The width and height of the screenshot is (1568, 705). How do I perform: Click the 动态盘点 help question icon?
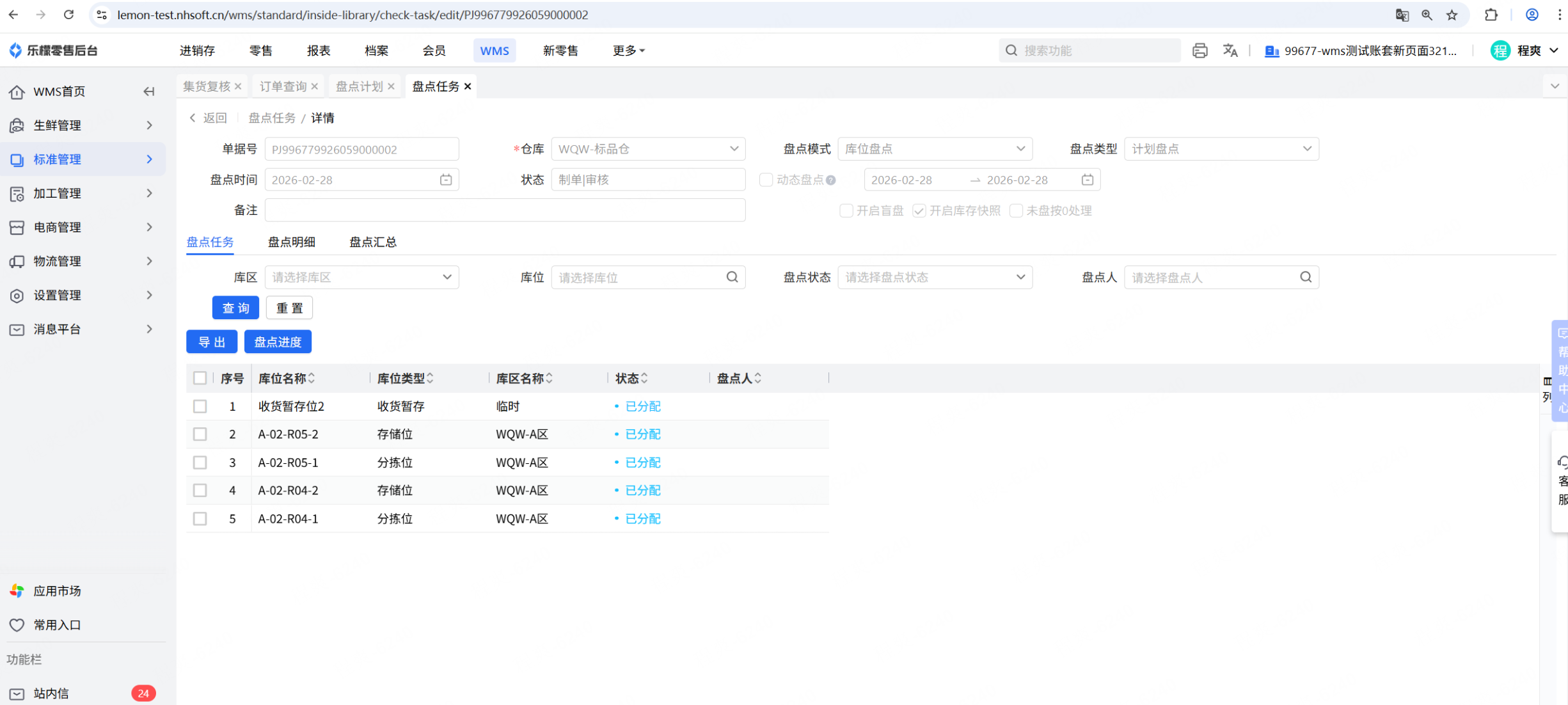coord(830,180)
